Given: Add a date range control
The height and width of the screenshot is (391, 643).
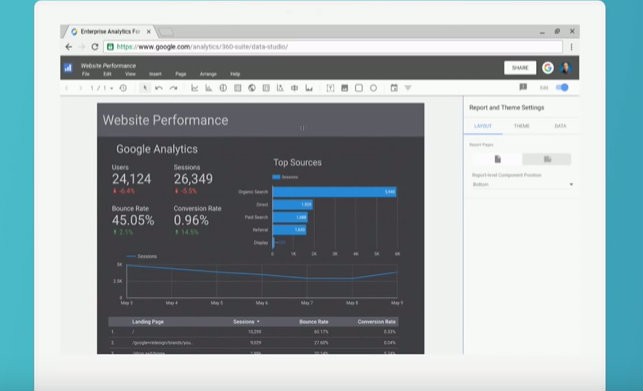Looking at the screenshot, I should tap(394, 88).
